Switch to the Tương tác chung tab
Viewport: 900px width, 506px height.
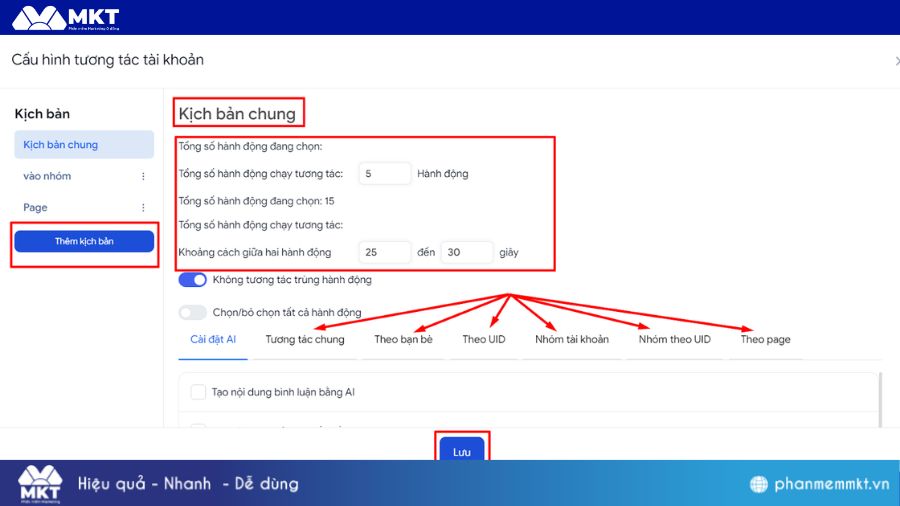click(x=305, y=339)
